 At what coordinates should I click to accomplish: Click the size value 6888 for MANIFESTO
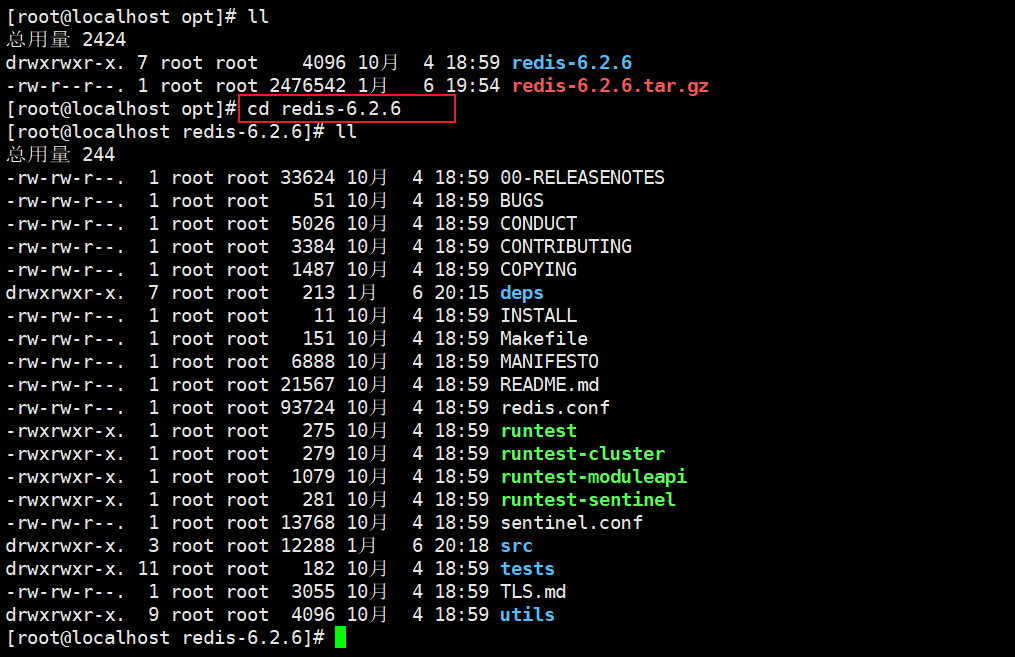pyautogui.click(x=313, y=362)
